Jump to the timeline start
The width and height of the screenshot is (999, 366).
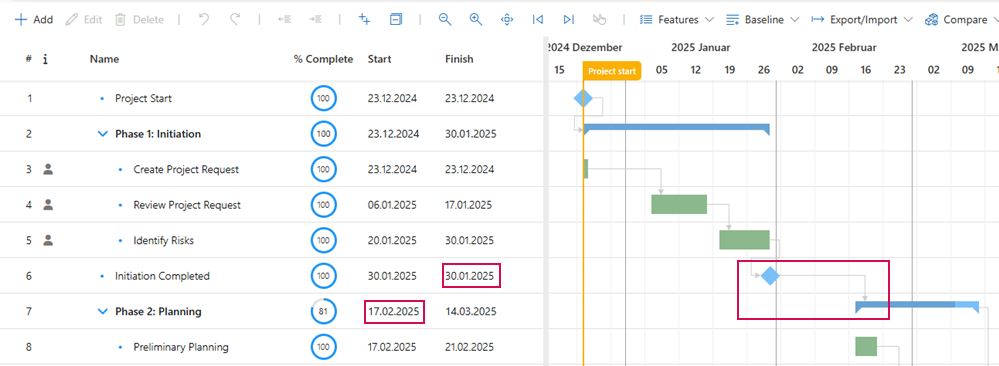click(x=538, y=20)
